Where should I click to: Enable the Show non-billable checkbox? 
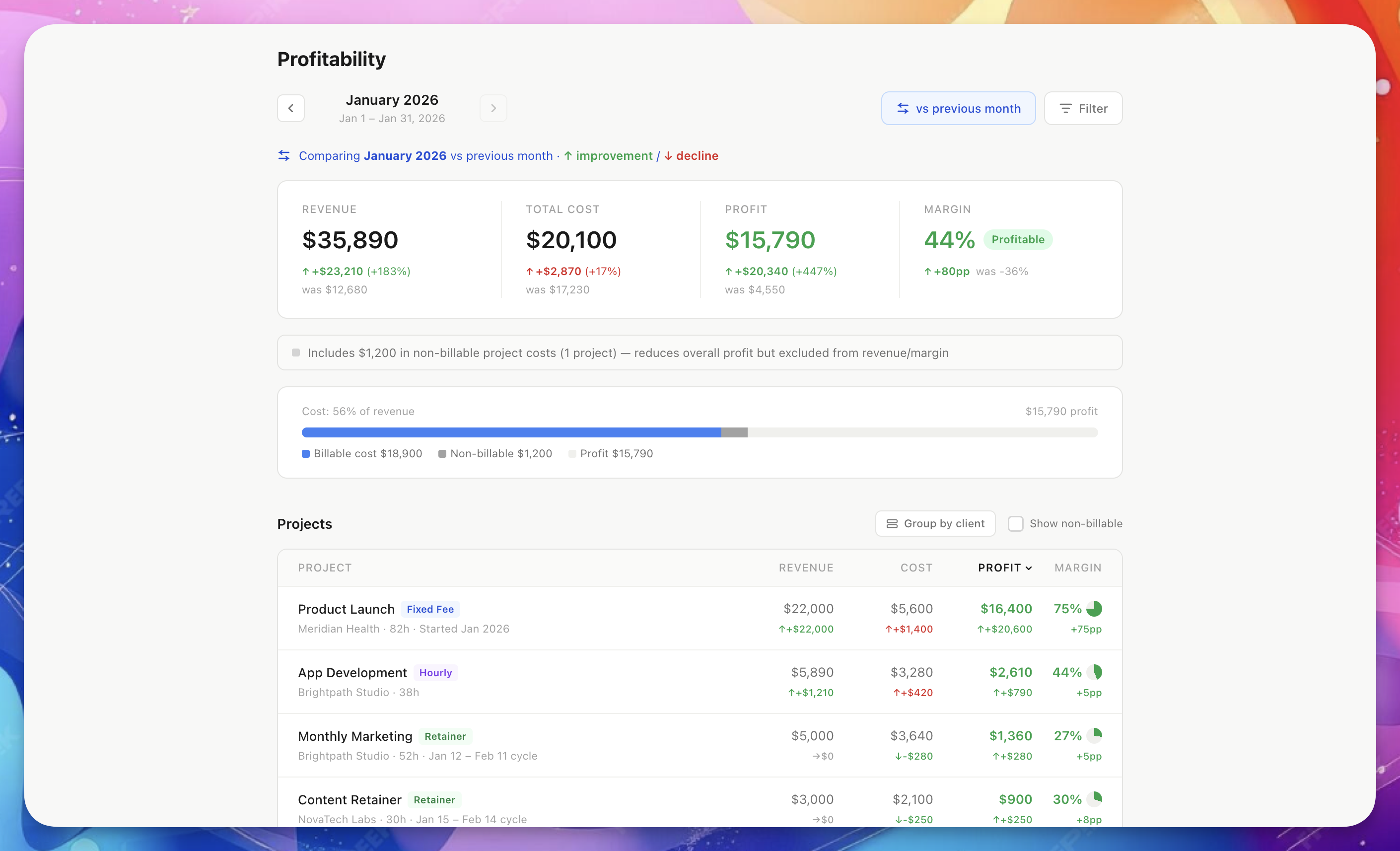click(x=1015, y=524)
